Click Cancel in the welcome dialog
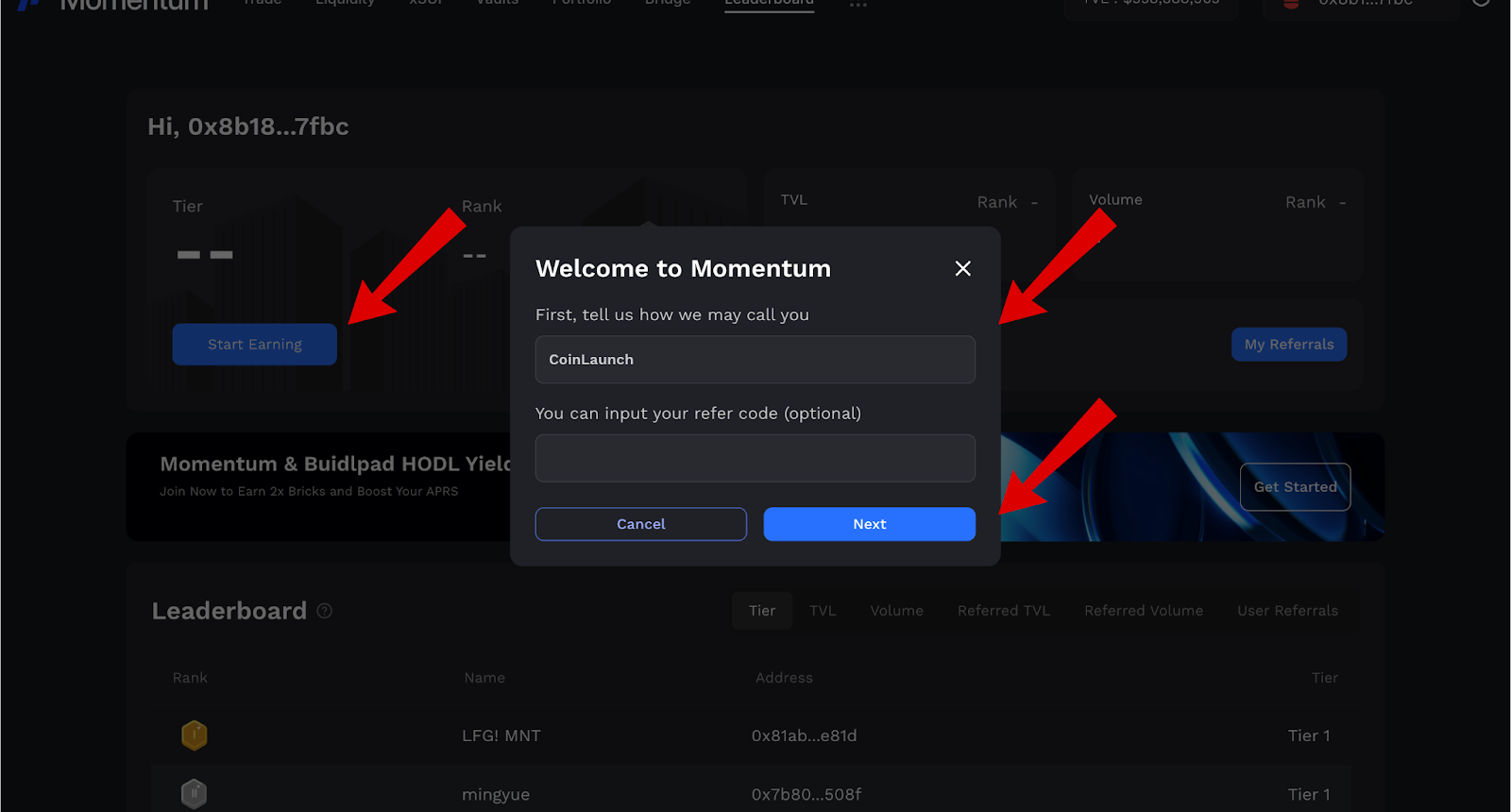 (640, 524)
